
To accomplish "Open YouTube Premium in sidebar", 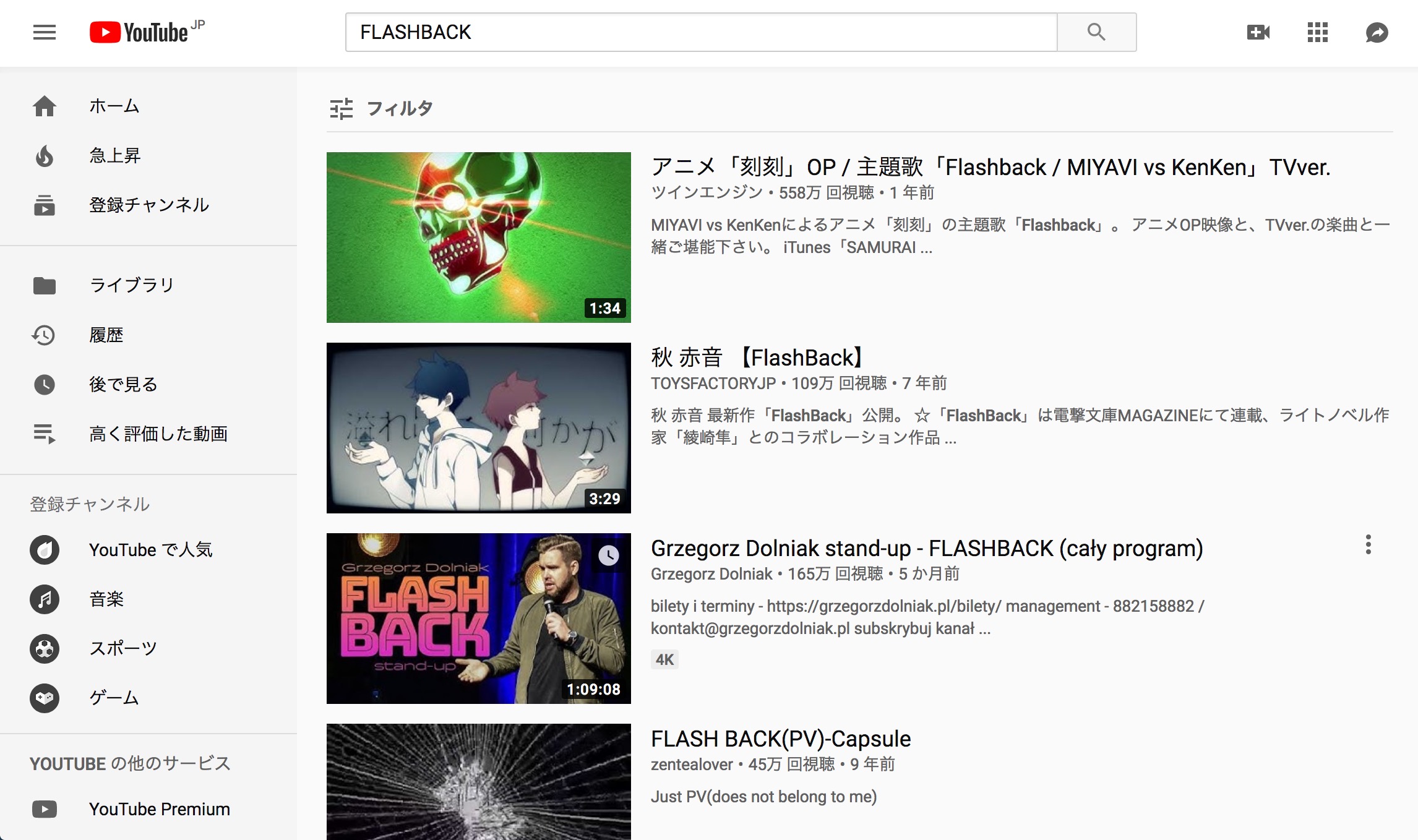I will (x=148, y=809).
